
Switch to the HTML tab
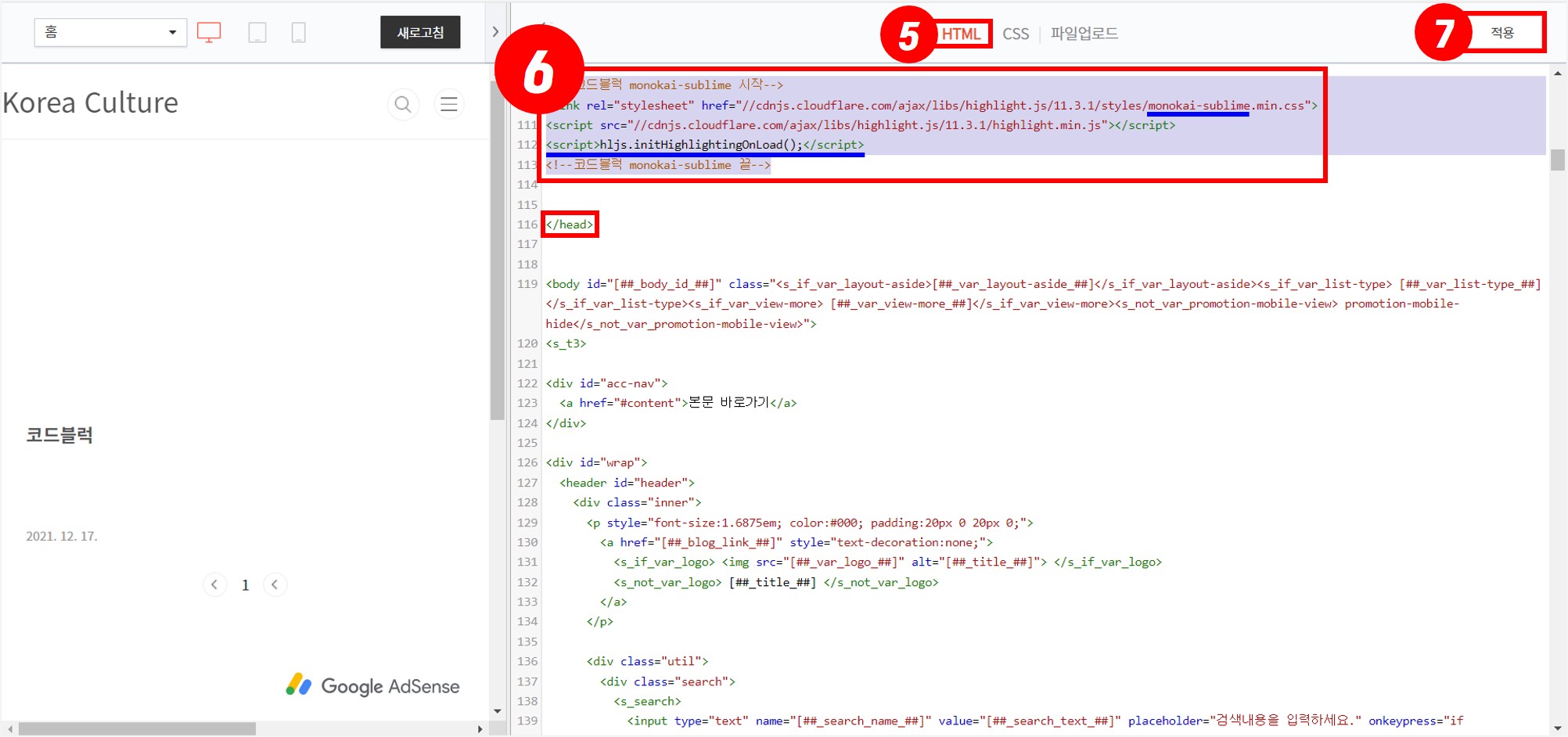(961, 34)
